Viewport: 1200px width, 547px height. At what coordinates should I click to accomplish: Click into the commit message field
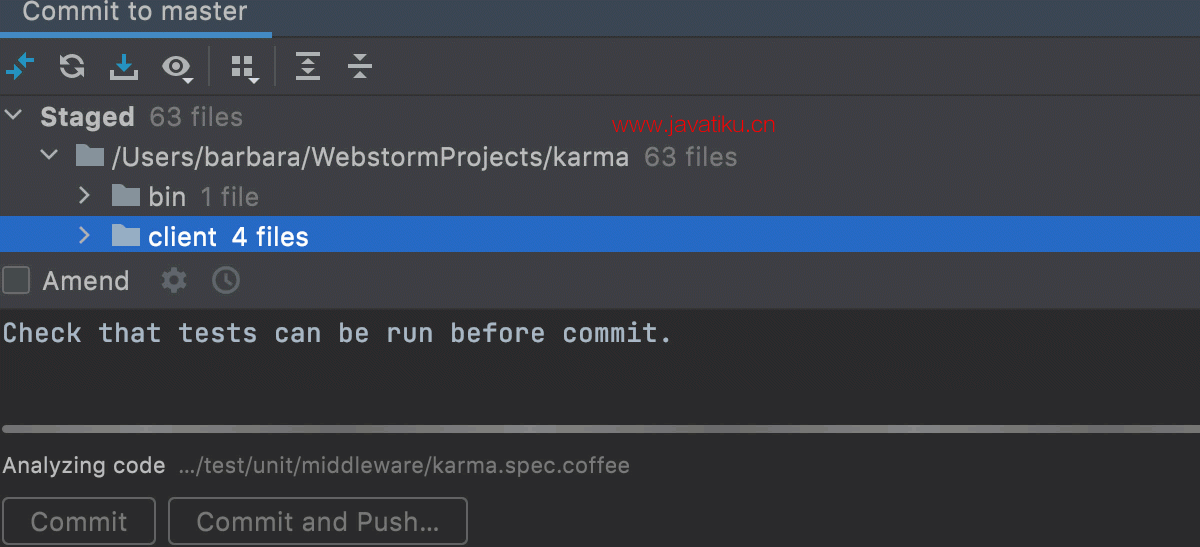(x=600, y=365)
